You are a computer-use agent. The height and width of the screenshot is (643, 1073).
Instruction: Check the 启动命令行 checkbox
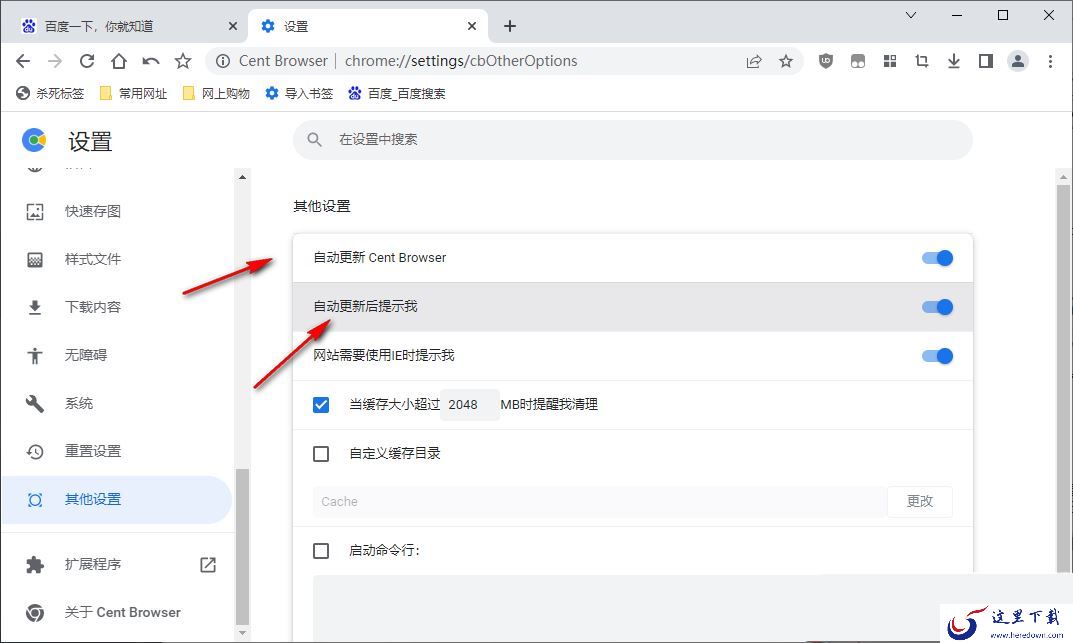(321, 551)
